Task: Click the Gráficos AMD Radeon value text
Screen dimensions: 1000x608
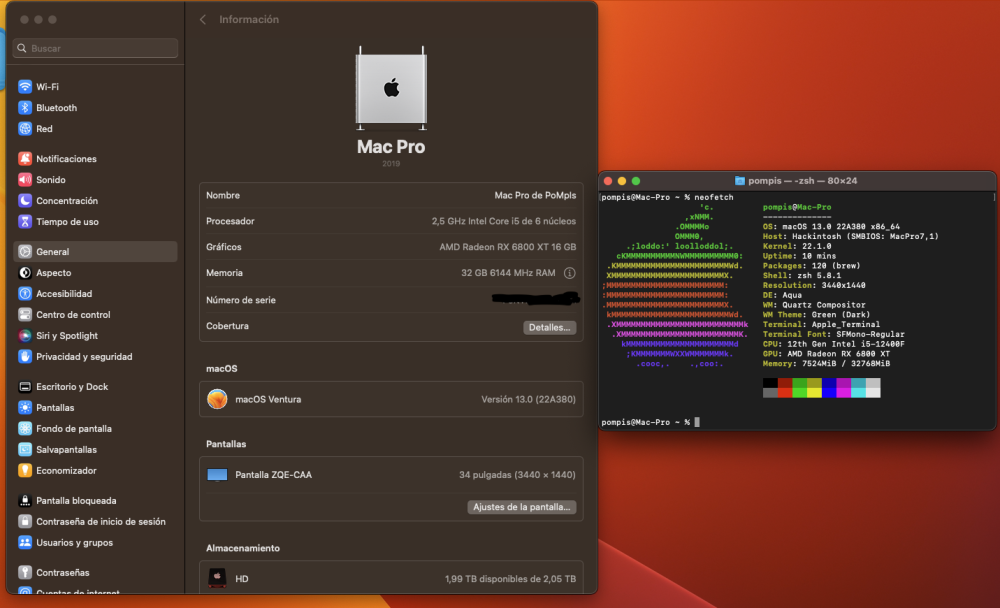Action: point(508,248)
